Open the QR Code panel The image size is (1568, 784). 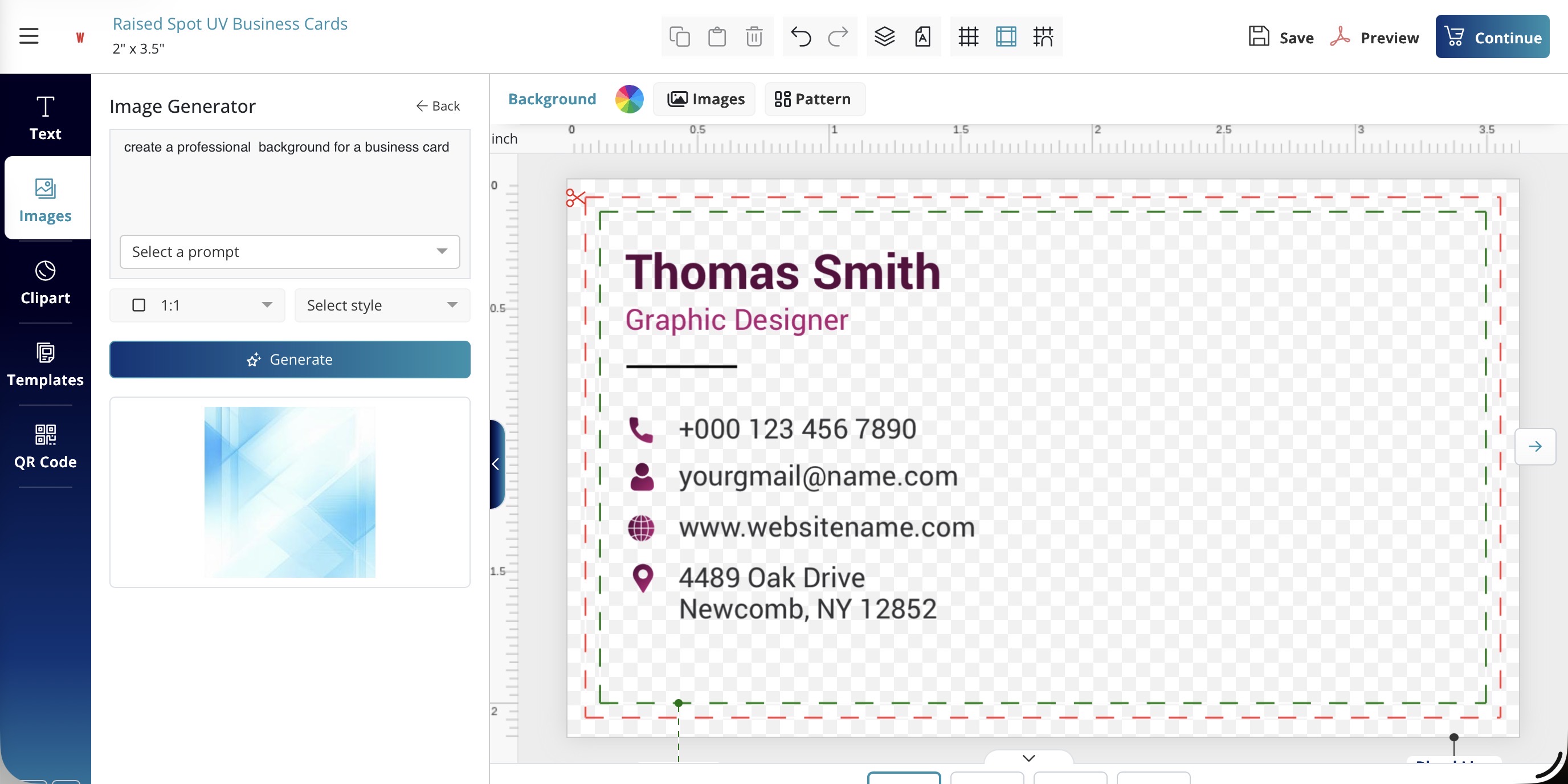[x=45, y=446]
